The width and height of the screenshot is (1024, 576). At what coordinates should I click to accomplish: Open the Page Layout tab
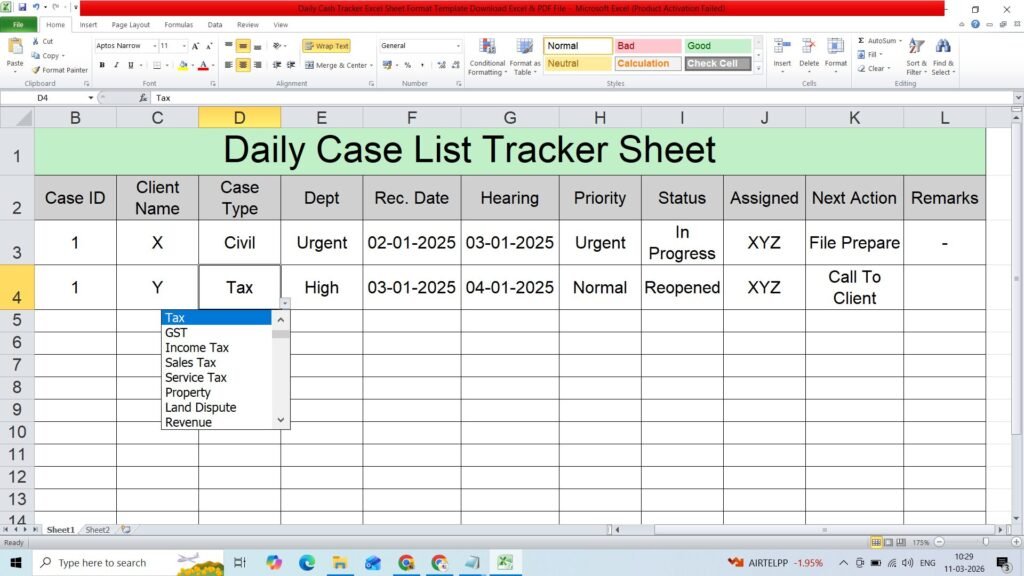pyautogui.click(x=131, y=25)
